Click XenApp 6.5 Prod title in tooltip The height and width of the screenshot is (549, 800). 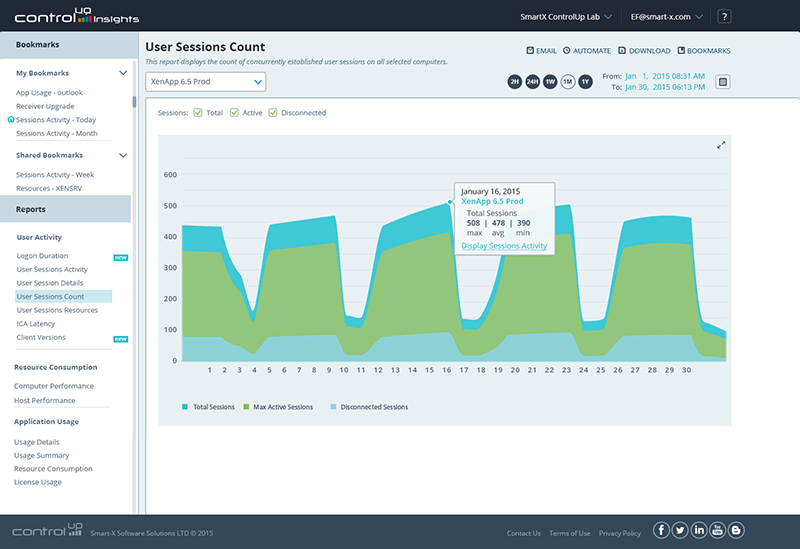[x=492, y=202]
